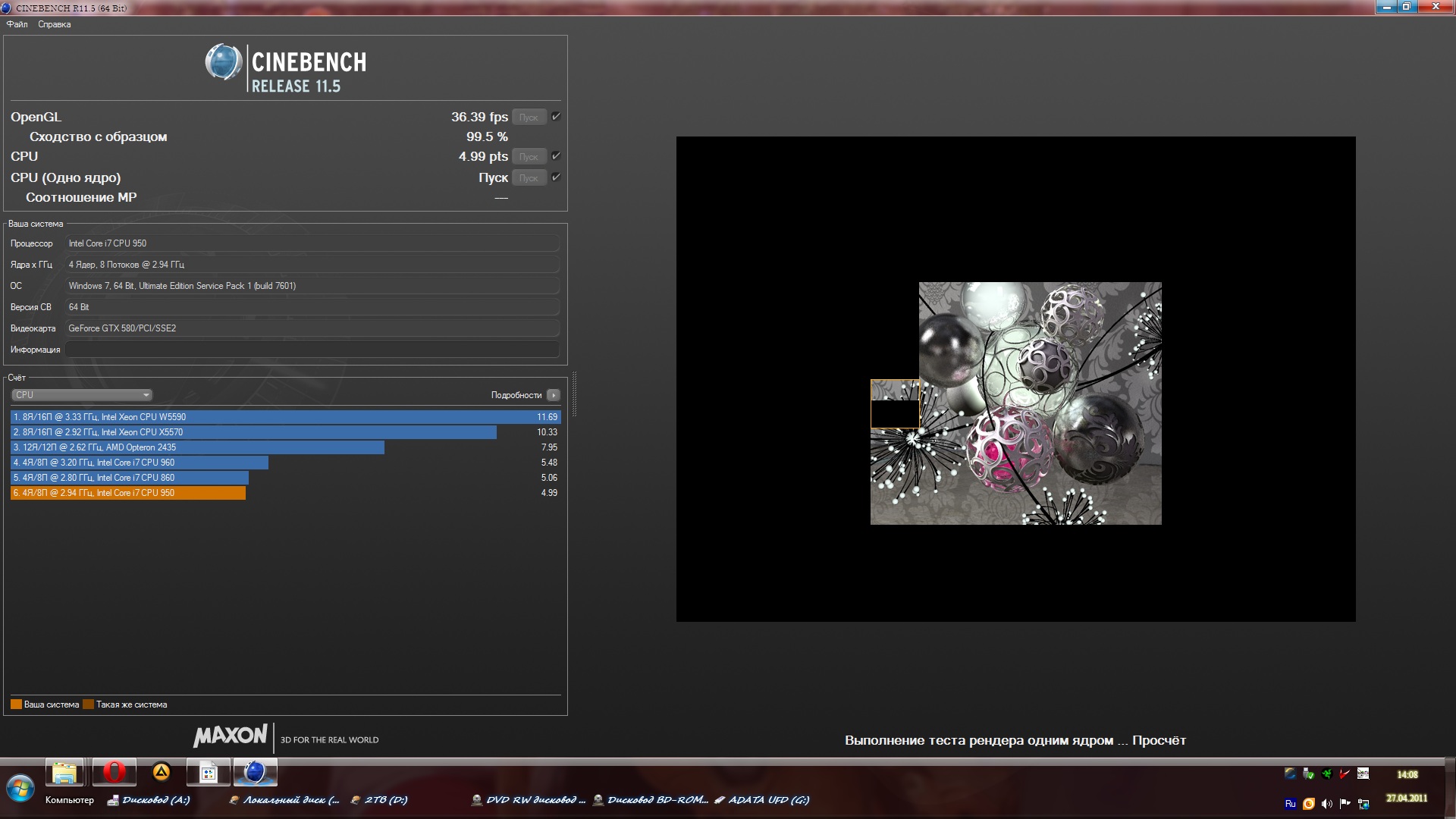1456x819 pixels.
Task: Open the volume speaker tray icon
Action: [x=1326, y=804]
